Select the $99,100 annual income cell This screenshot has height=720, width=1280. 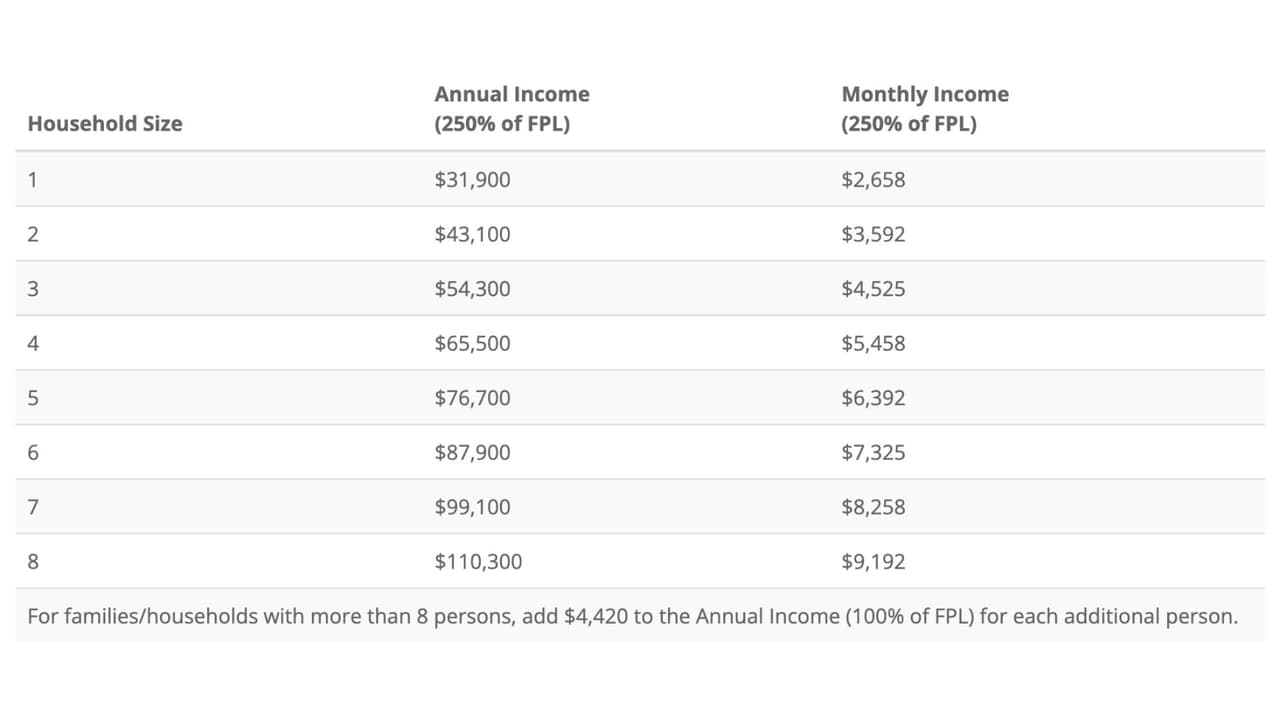tap(472, 507)
